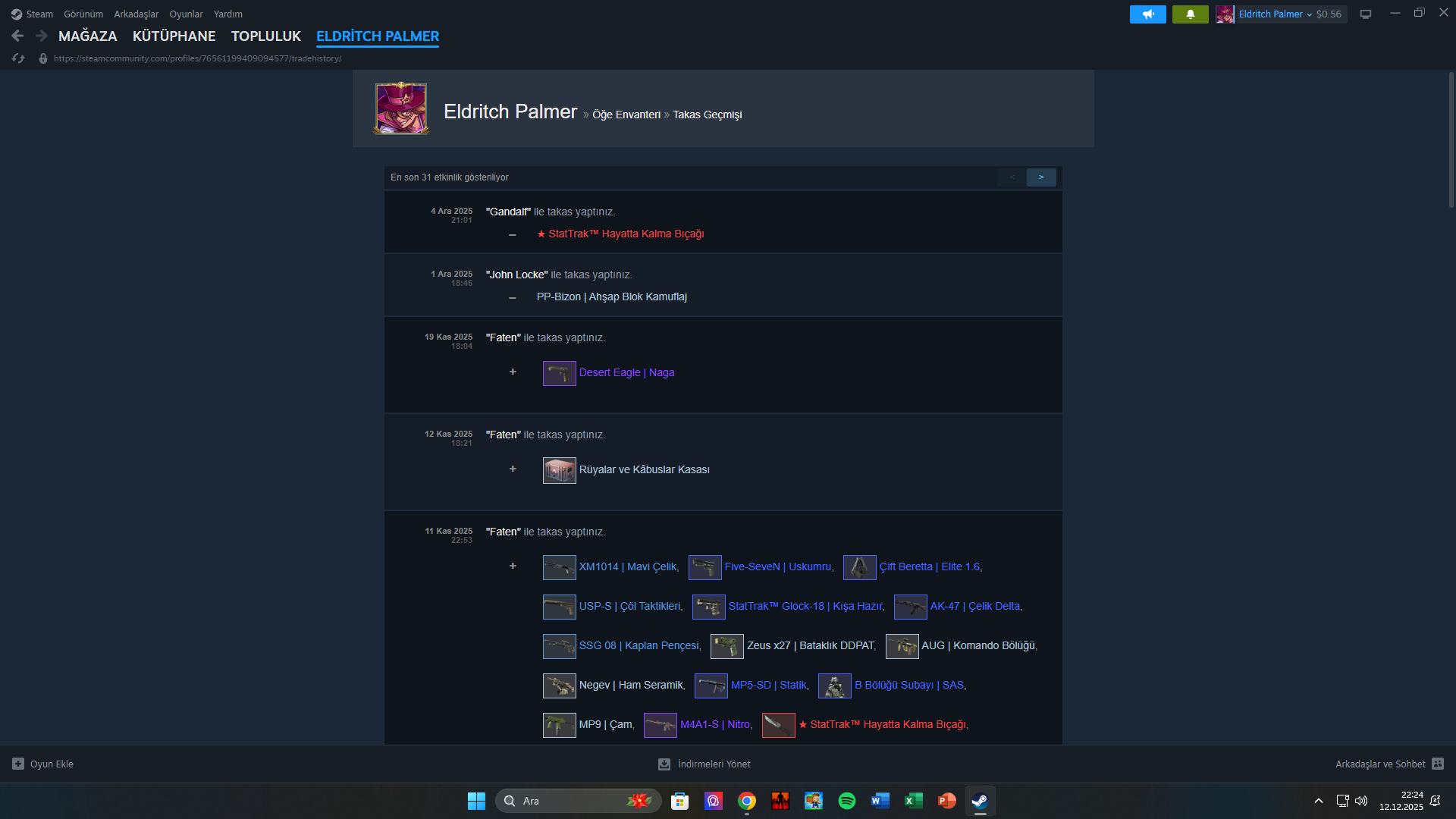Viewport: 1456px width, 819px height.
Task: Go to the next trade history page
Action: [1041, 177]
